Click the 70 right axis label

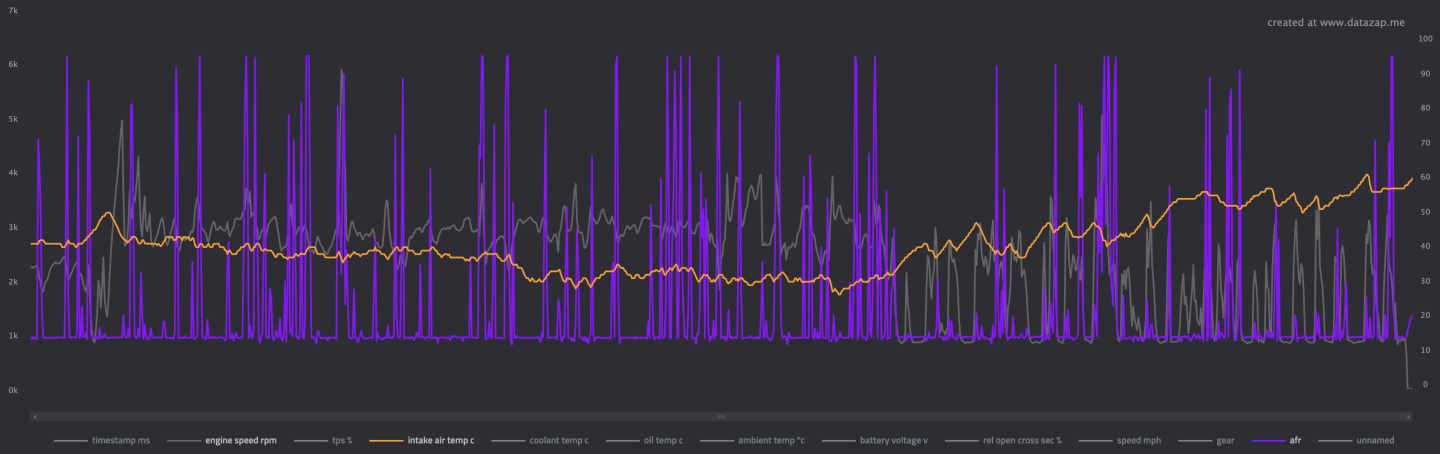1425,142
